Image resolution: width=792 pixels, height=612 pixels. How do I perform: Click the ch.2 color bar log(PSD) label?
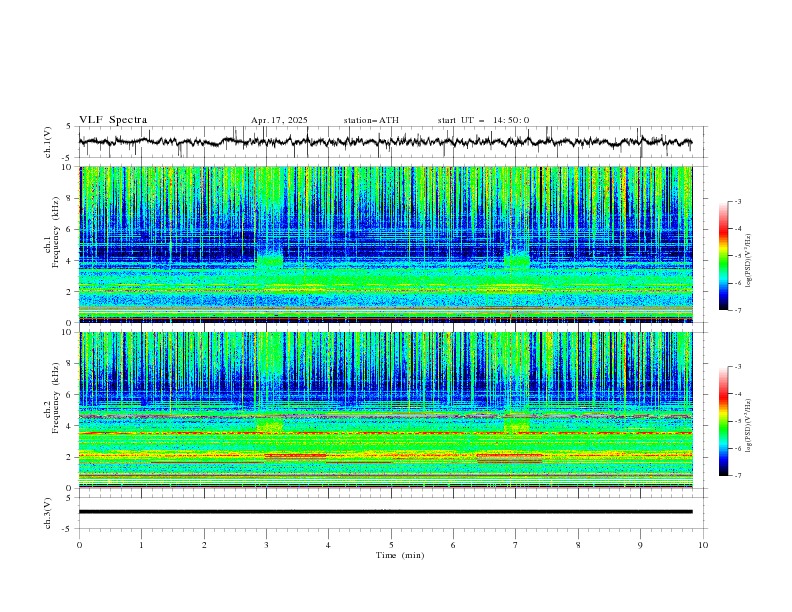[x=749, y=426]
